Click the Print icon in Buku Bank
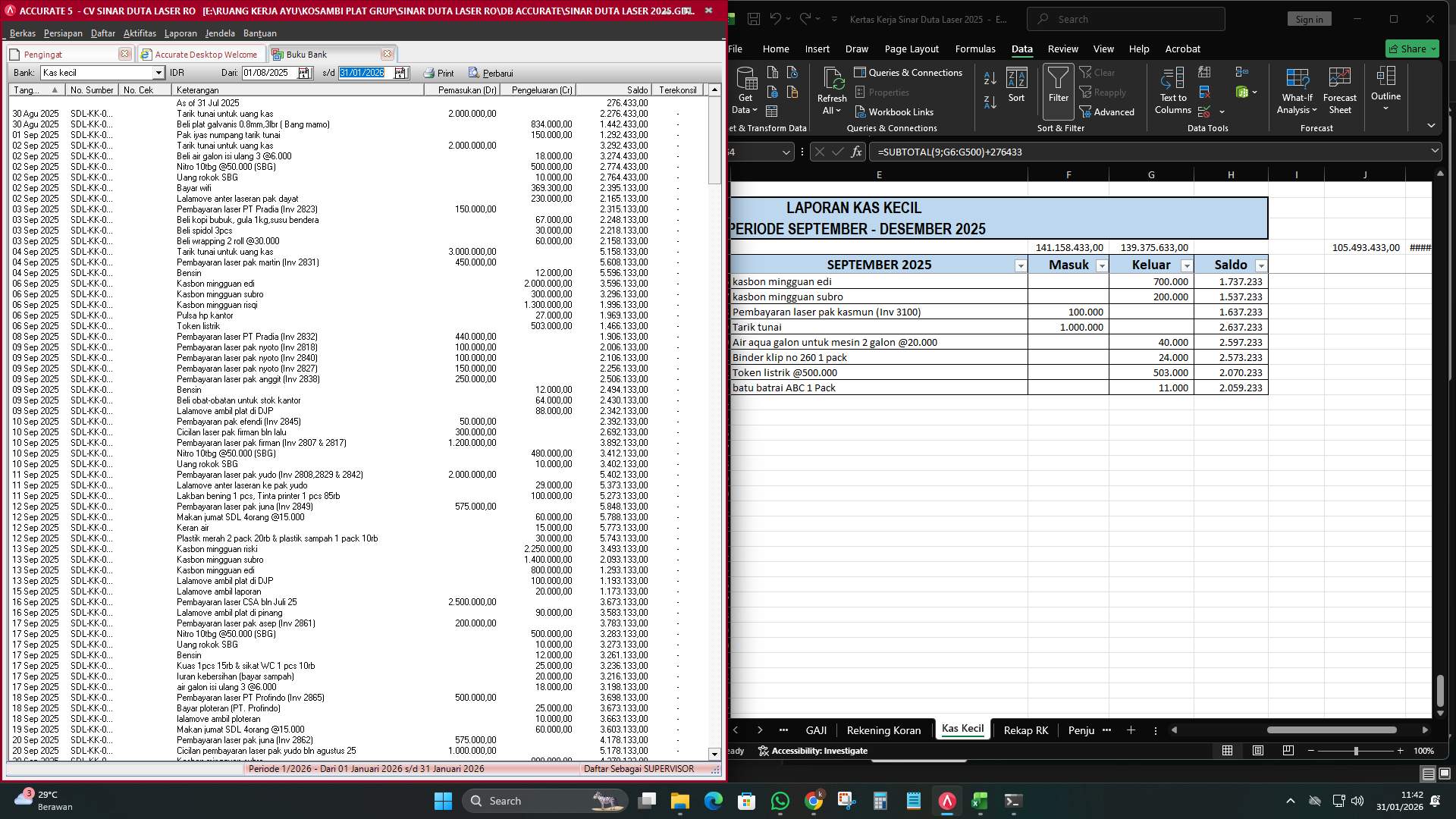1456x819 pixels. [x=429, y=73]
